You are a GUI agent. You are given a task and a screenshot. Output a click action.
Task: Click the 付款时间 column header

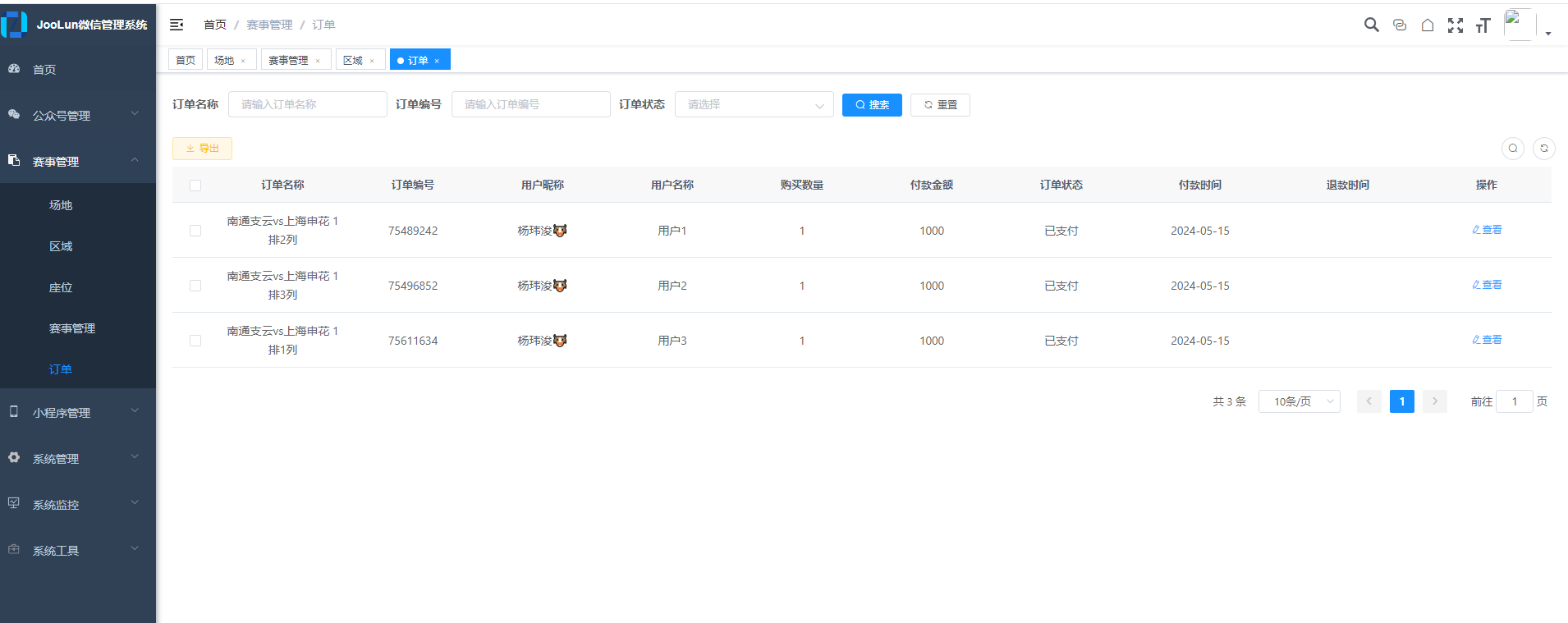pyautogui.click(x=1200, y=186)
